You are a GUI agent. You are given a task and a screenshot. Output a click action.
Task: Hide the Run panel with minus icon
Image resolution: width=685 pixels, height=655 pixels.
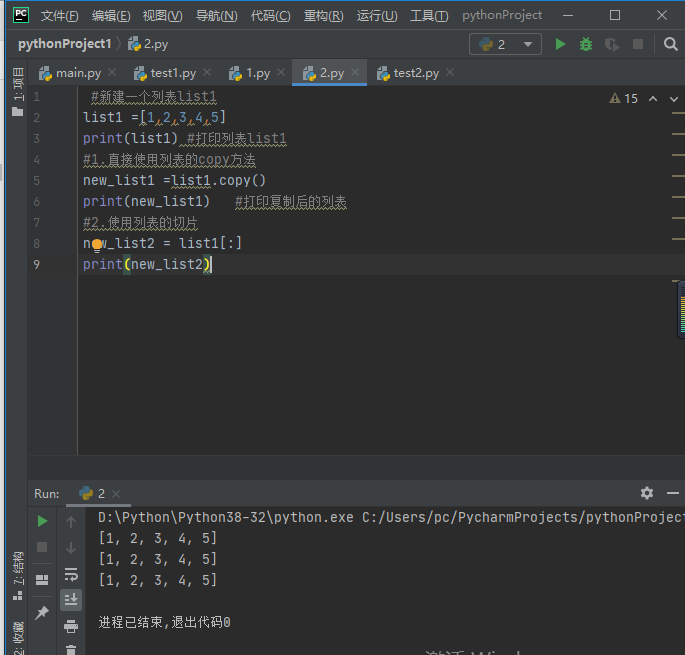673,493
